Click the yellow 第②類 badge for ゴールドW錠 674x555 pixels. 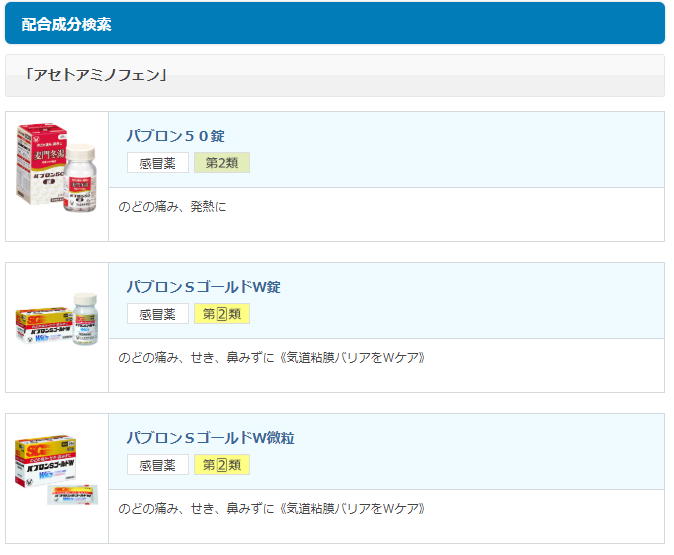tap(222, 314)
